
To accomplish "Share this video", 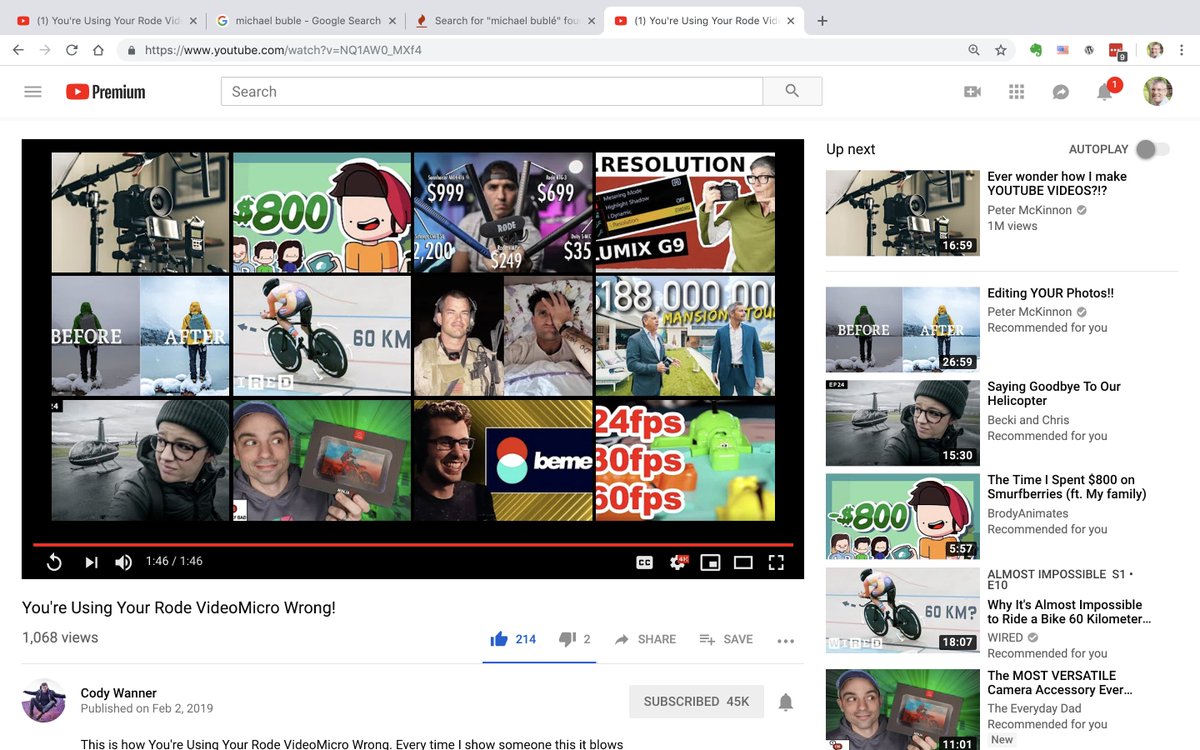I will click(645, 639).
